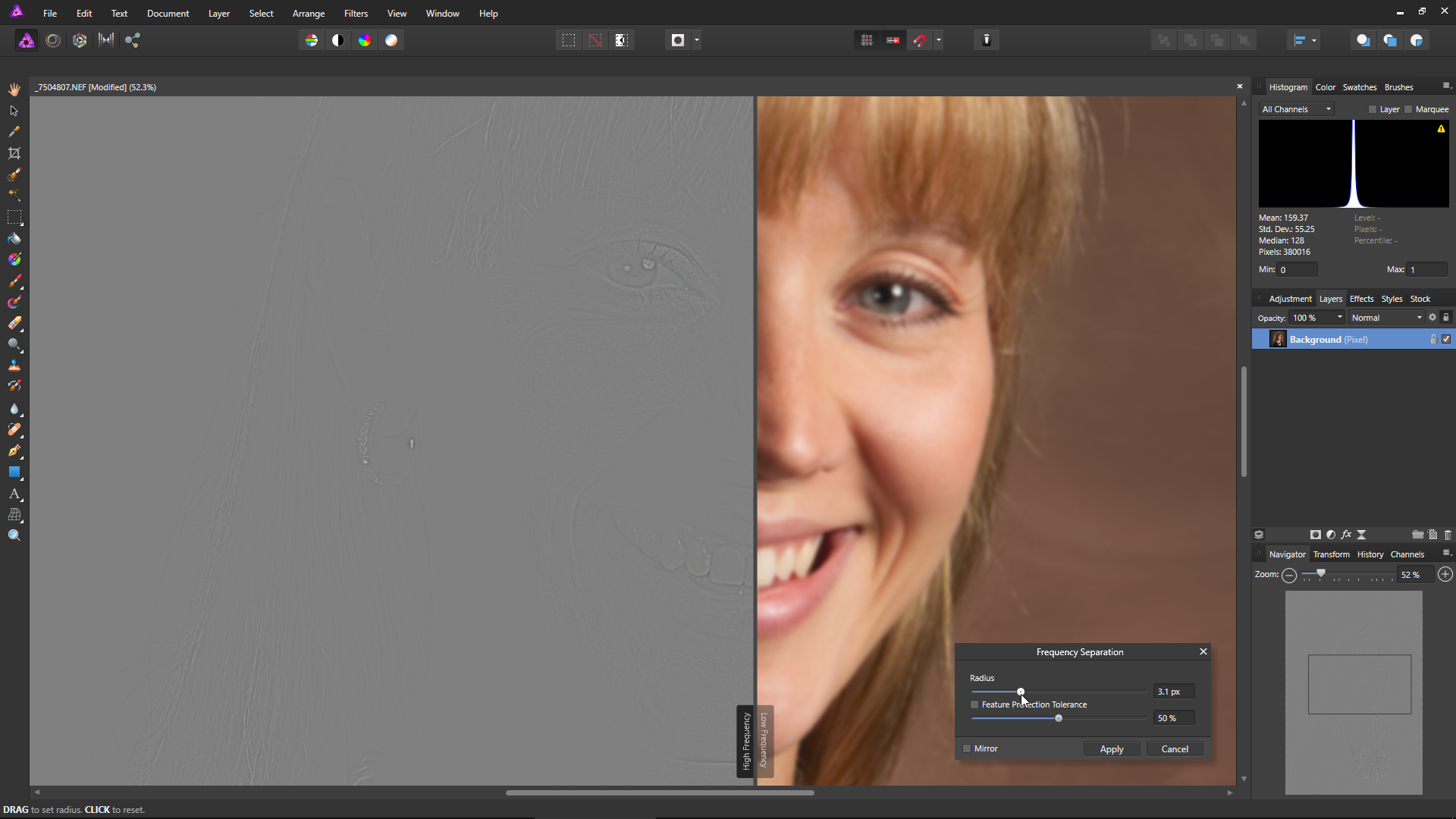Expand the layer Opacity dropdown

click(x=1339, y=318)
